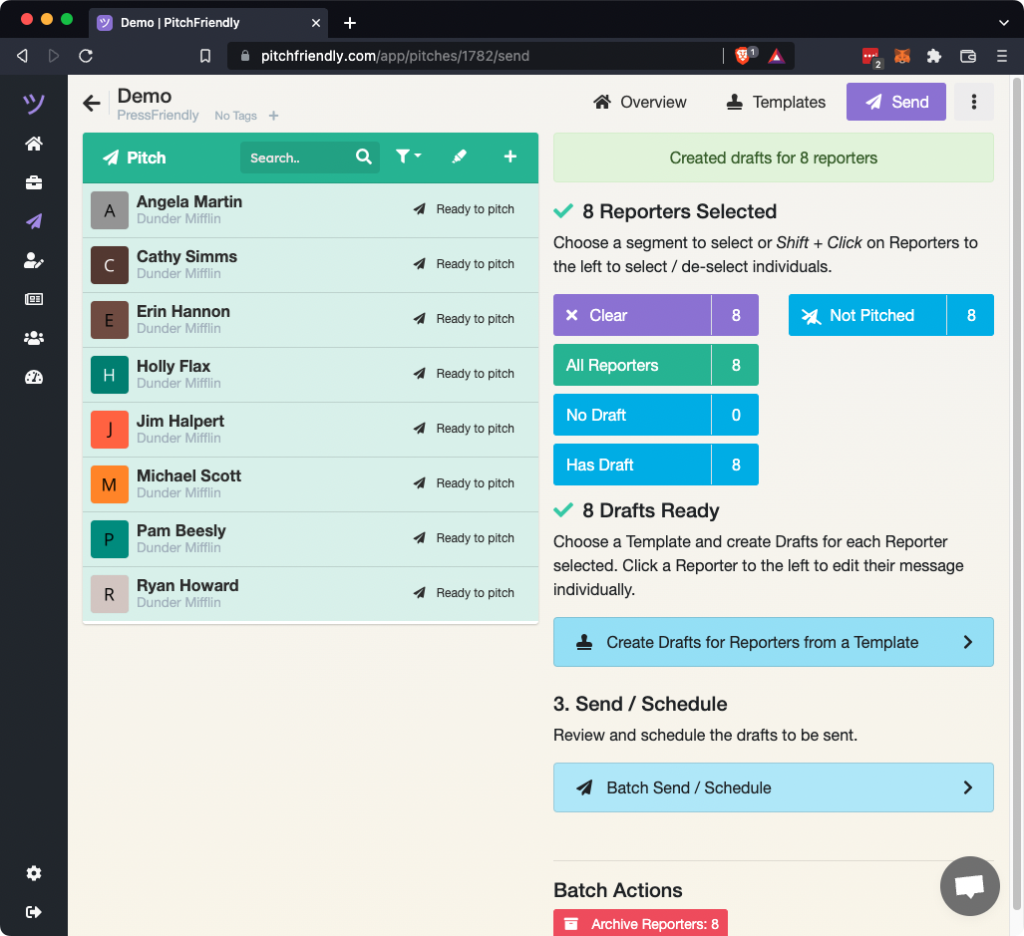Click the purple Send button
The image size is (1024, 936).
(x=896, y=102)
